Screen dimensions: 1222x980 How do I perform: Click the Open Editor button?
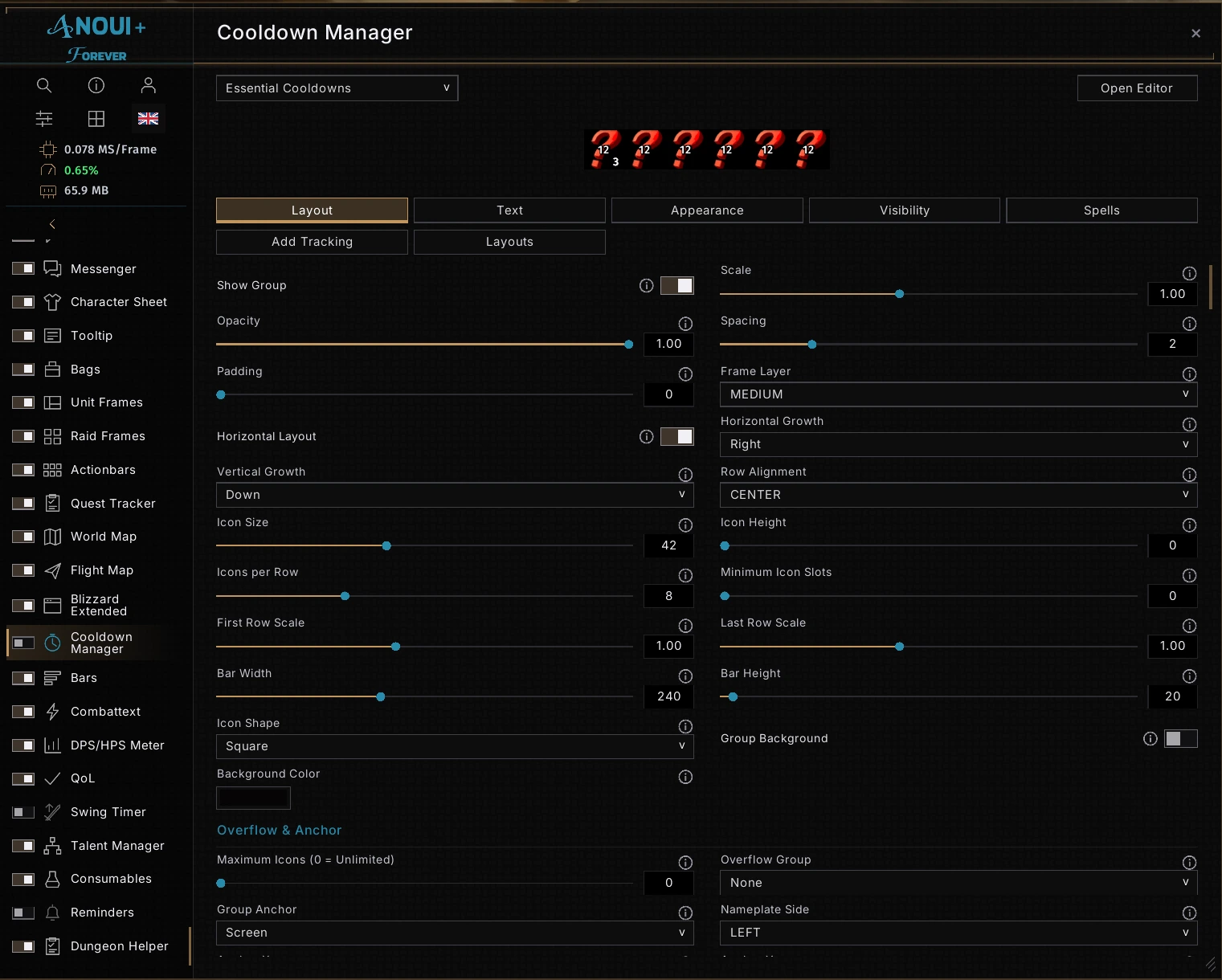1137,88
